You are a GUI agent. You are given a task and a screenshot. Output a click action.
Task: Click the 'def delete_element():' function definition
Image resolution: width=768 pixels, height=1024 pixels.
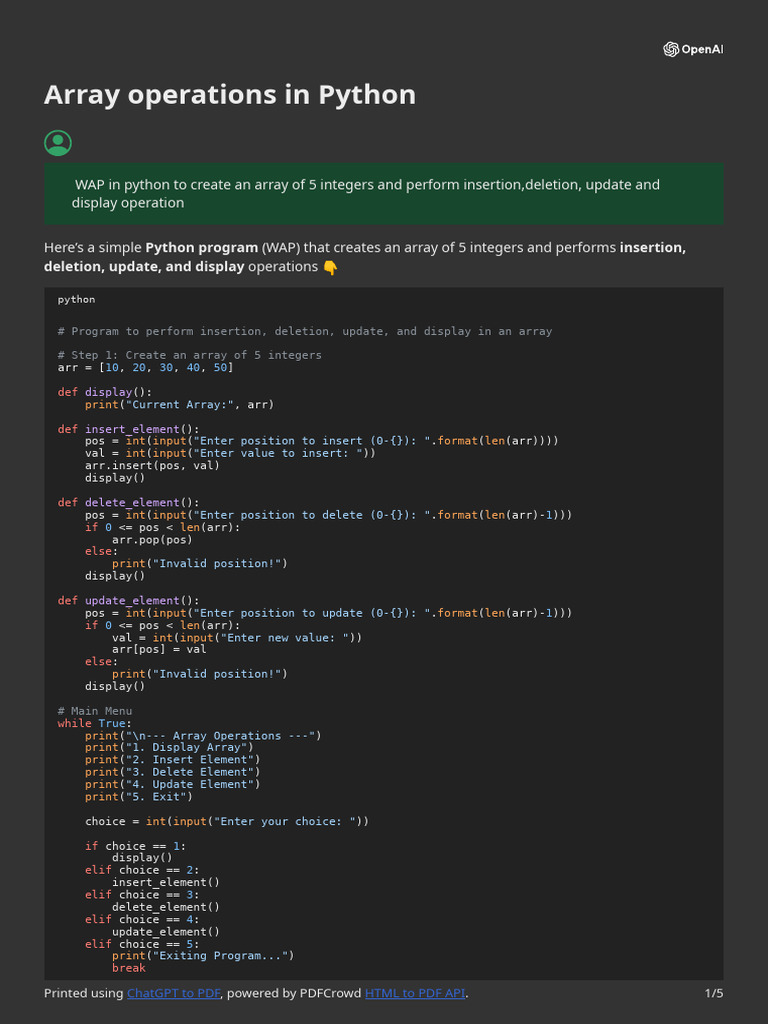pos(128,503)
